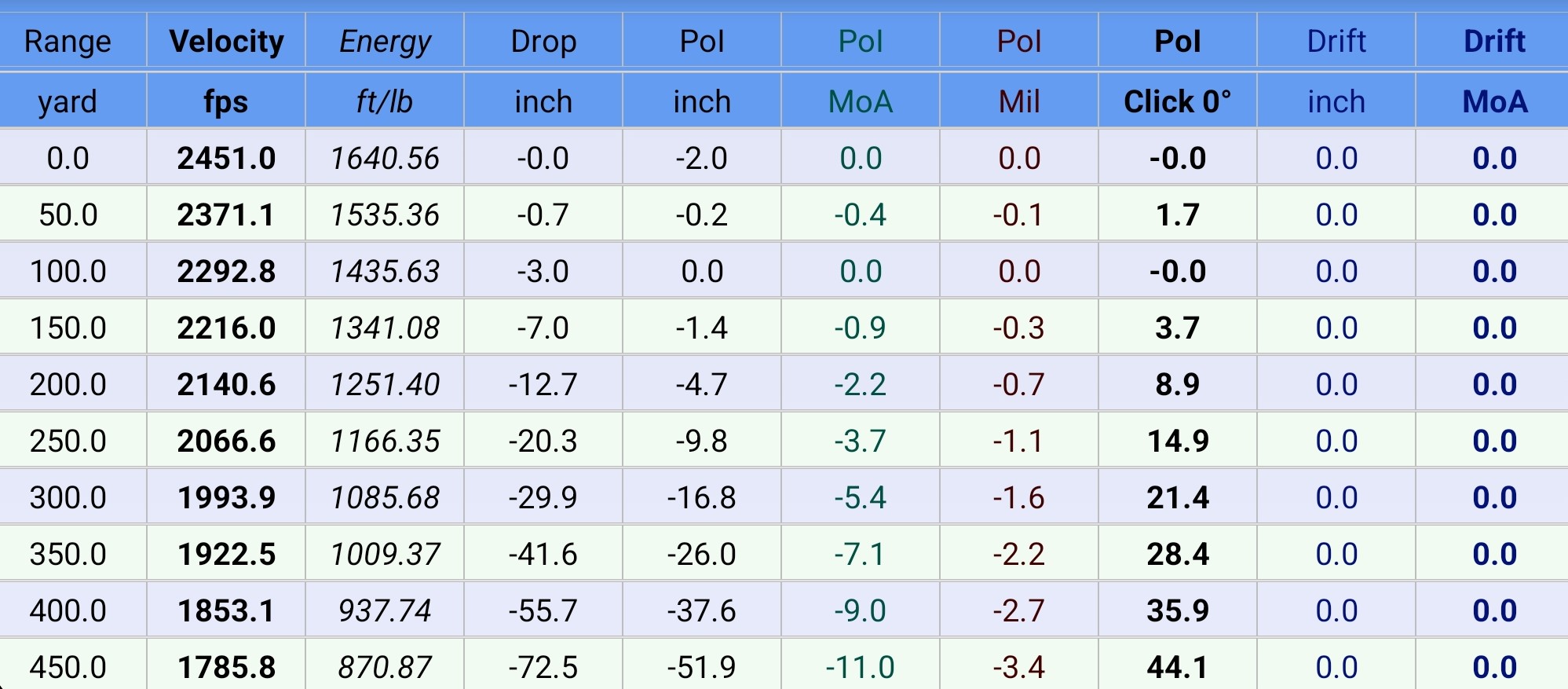The width and height of the screenshot is (1568, 689).
Task: Click the Pol inch value -37.6
Action: tap(701, 610)
